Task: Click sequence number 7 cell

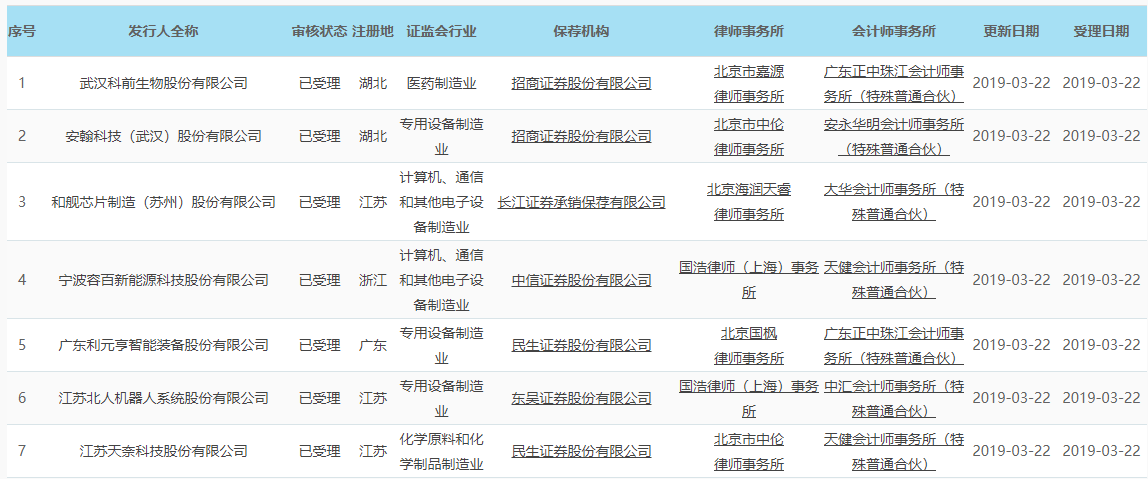Action: pyautogui.click(x=22, y=451)
